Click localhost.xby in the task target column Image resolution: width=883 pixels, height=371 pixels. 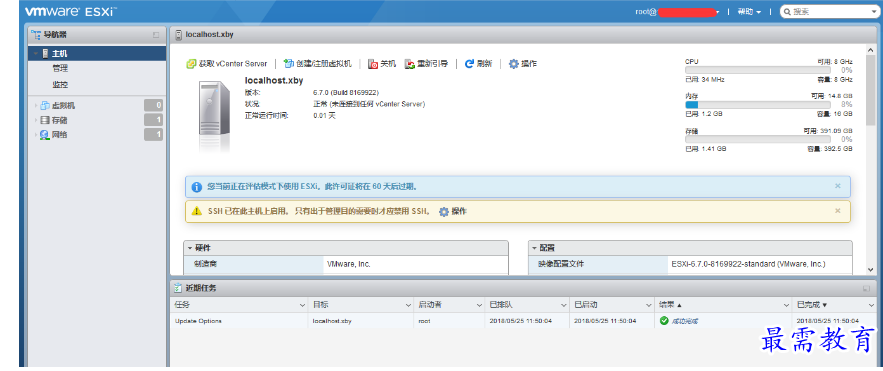[x=332, y=321]
